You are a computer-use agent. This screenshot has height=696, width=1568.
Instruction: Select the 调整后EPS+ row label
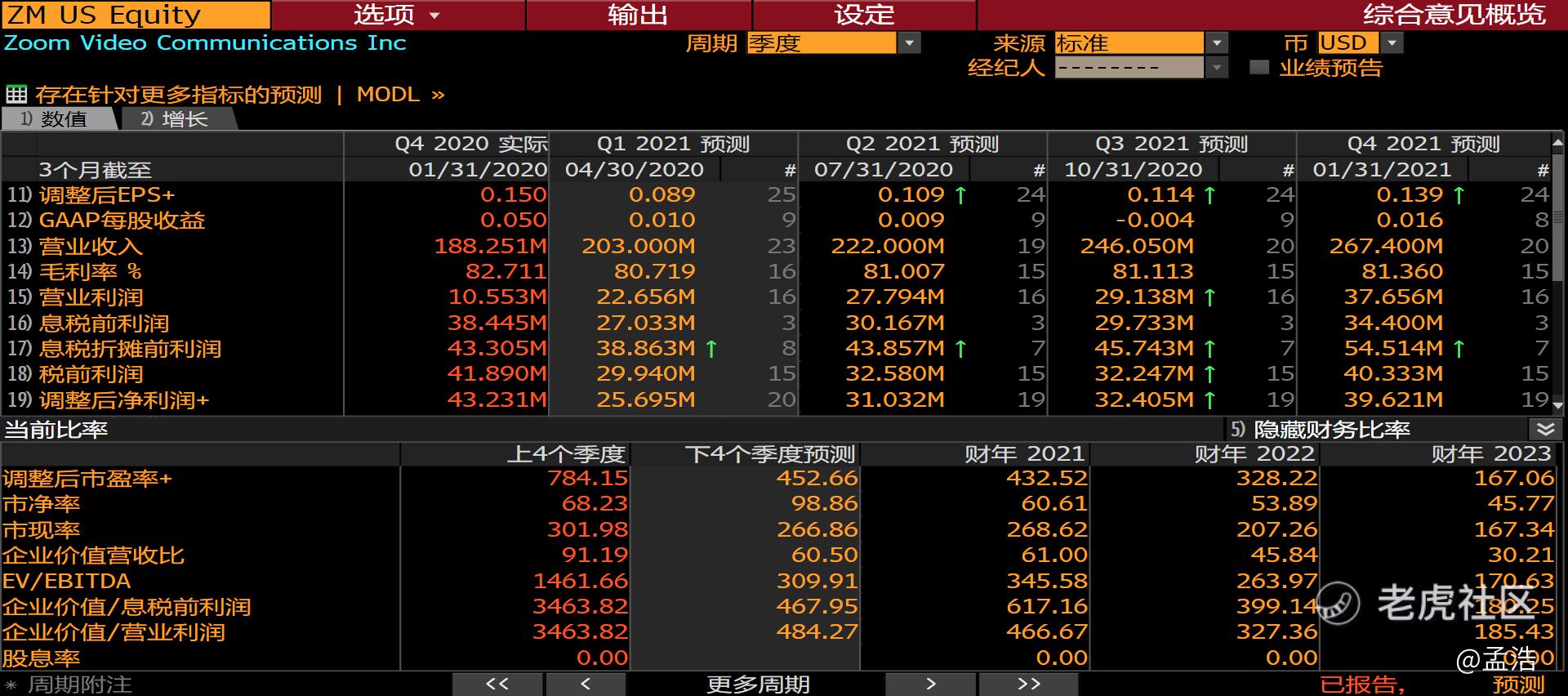[107, 195]
